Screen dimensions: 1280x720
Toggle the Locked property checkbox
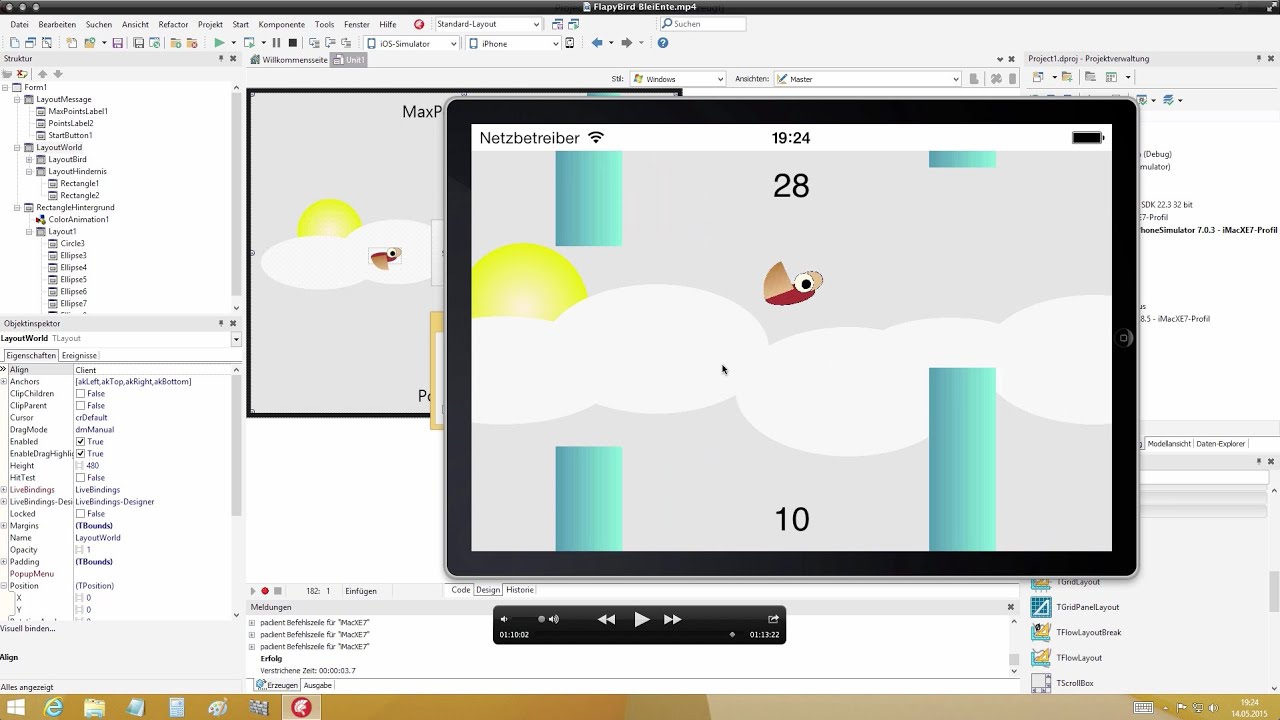click(80, 513)
